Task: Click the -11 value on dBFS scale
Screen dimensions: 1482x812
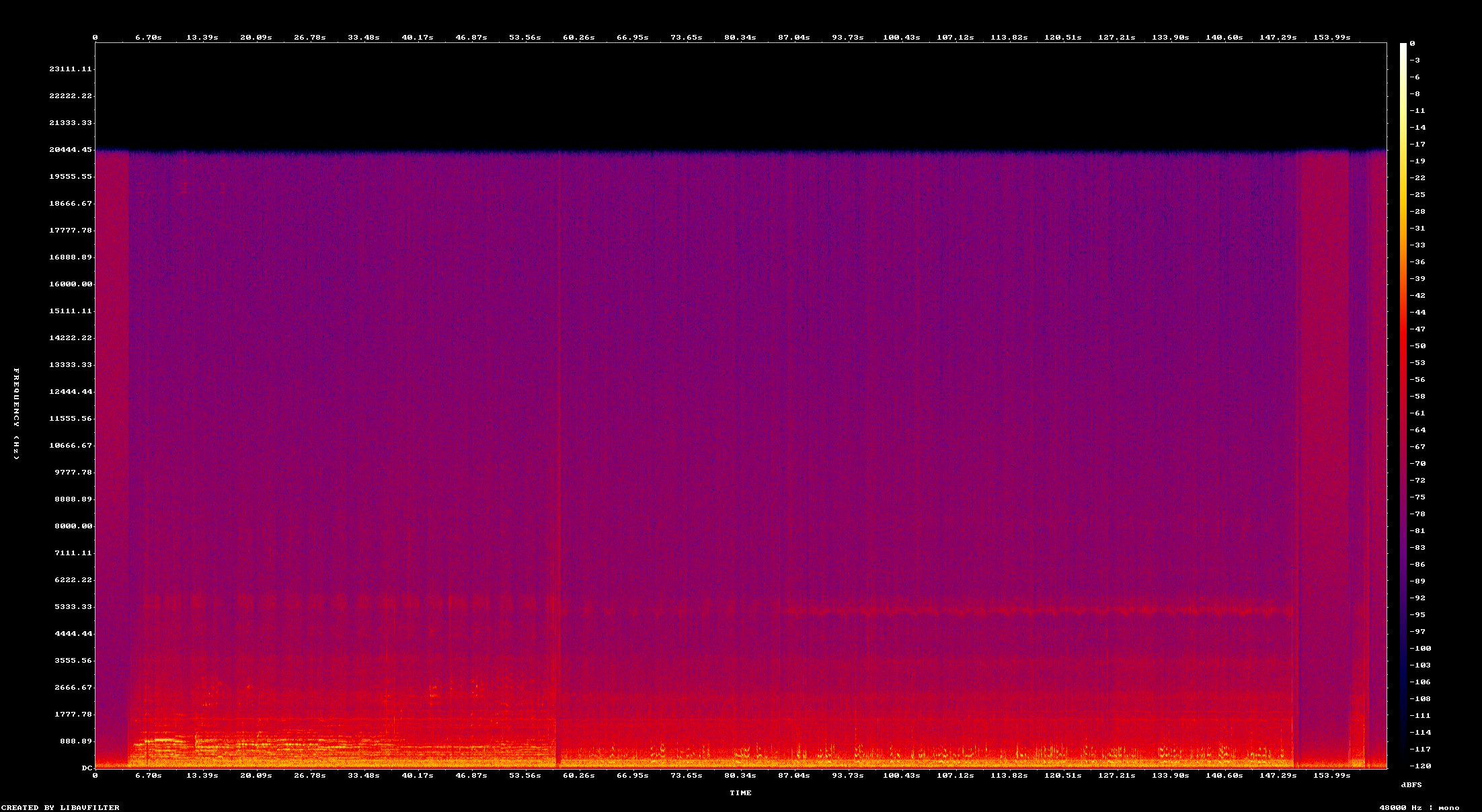Action: pyautogui.click(x=1417, y=111)
